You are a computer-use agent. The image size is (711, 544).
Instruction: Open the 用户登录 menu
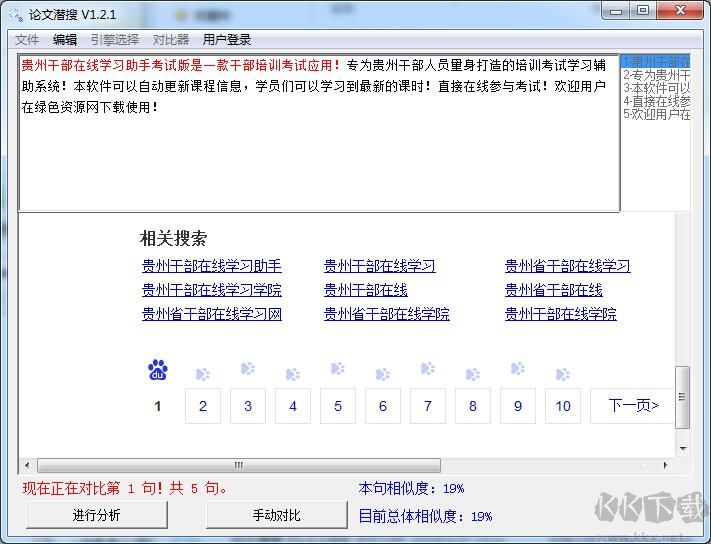[227, 40]
